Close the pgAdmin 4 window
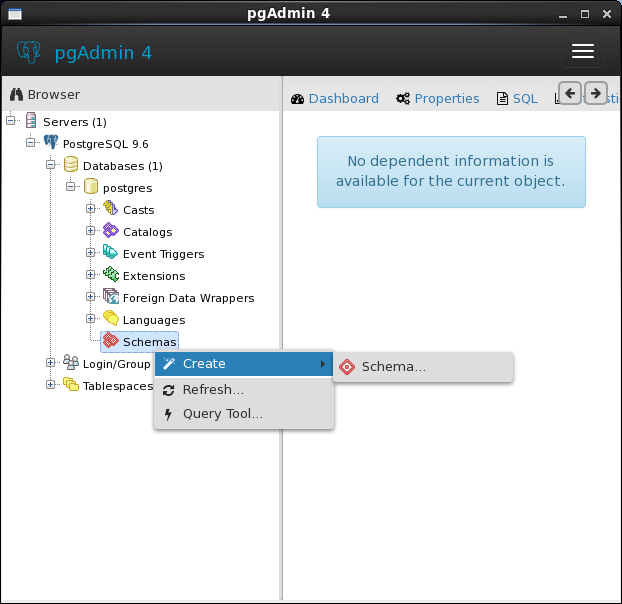The height and width of the screenshot is (604, 622). (607, 14)
